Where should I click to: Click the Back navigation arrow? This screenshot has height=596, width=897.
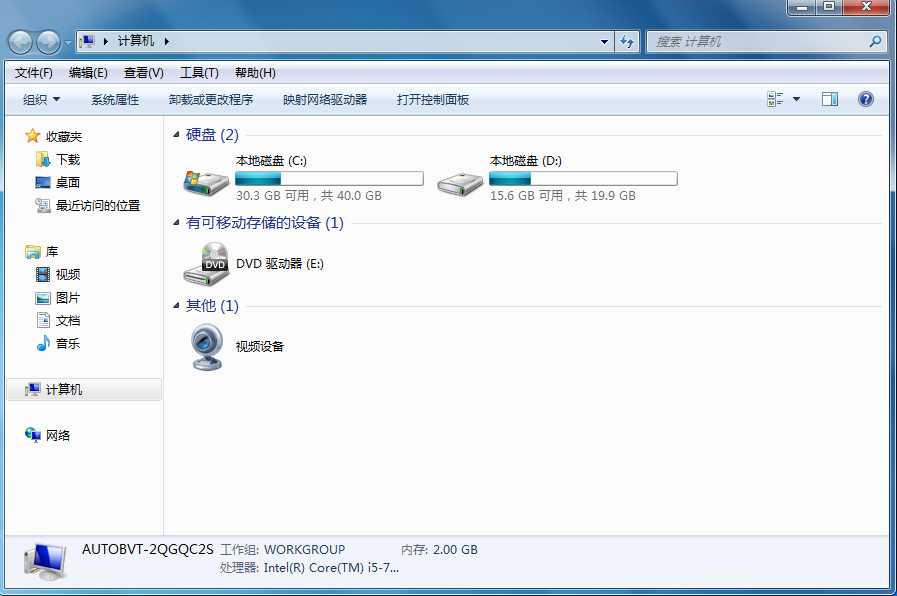(21, 42)
